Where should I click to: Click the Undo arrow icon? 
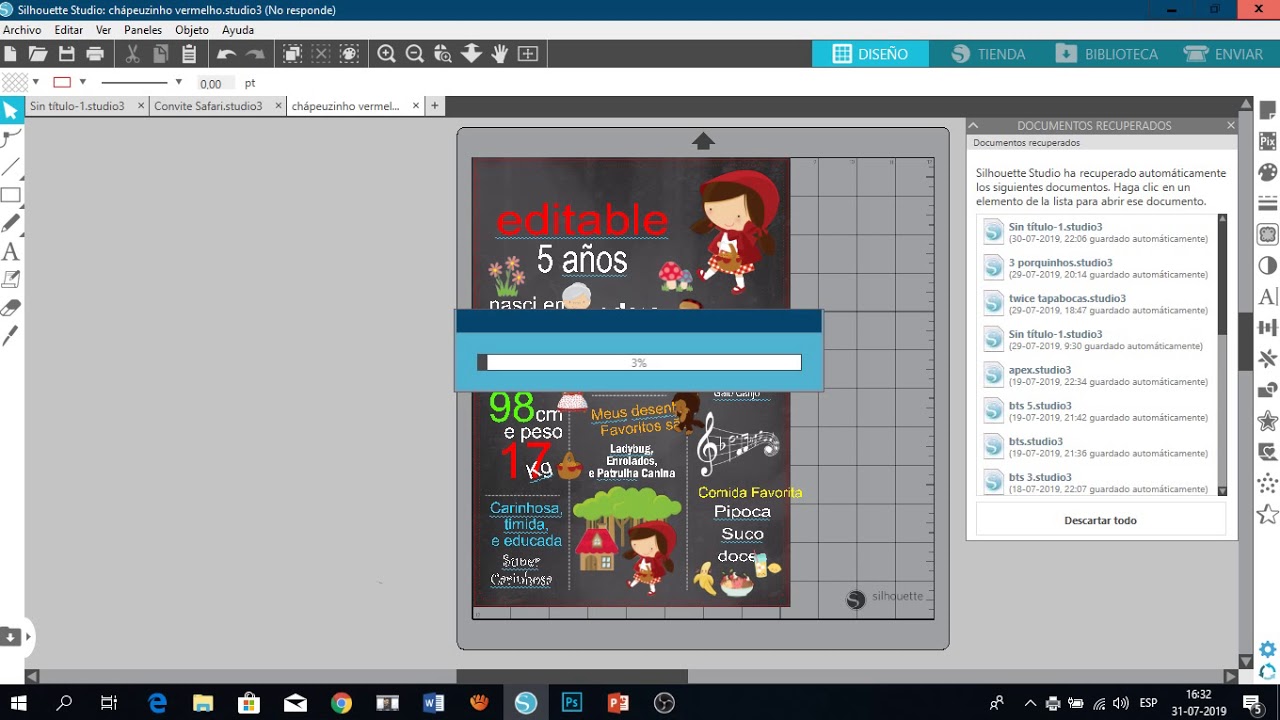coord(227,54)
